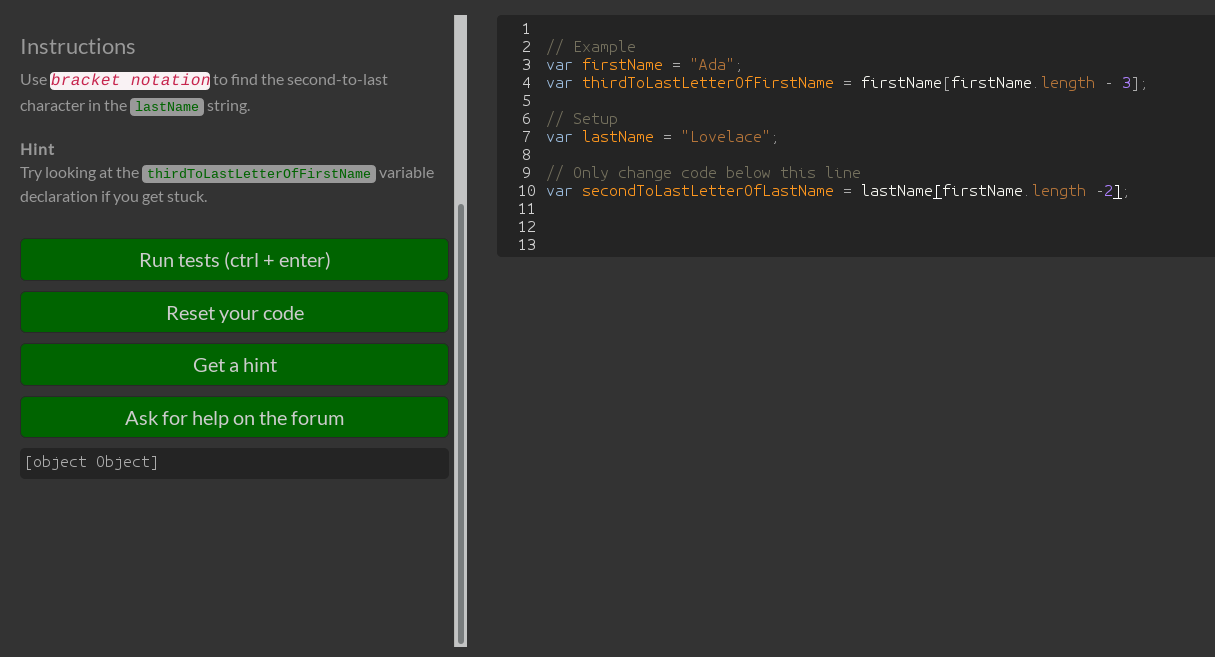Click line number 1 in the editor gutter
Image resolution: width=1215 pixels, height=657 pixels.
pos(526,29)
